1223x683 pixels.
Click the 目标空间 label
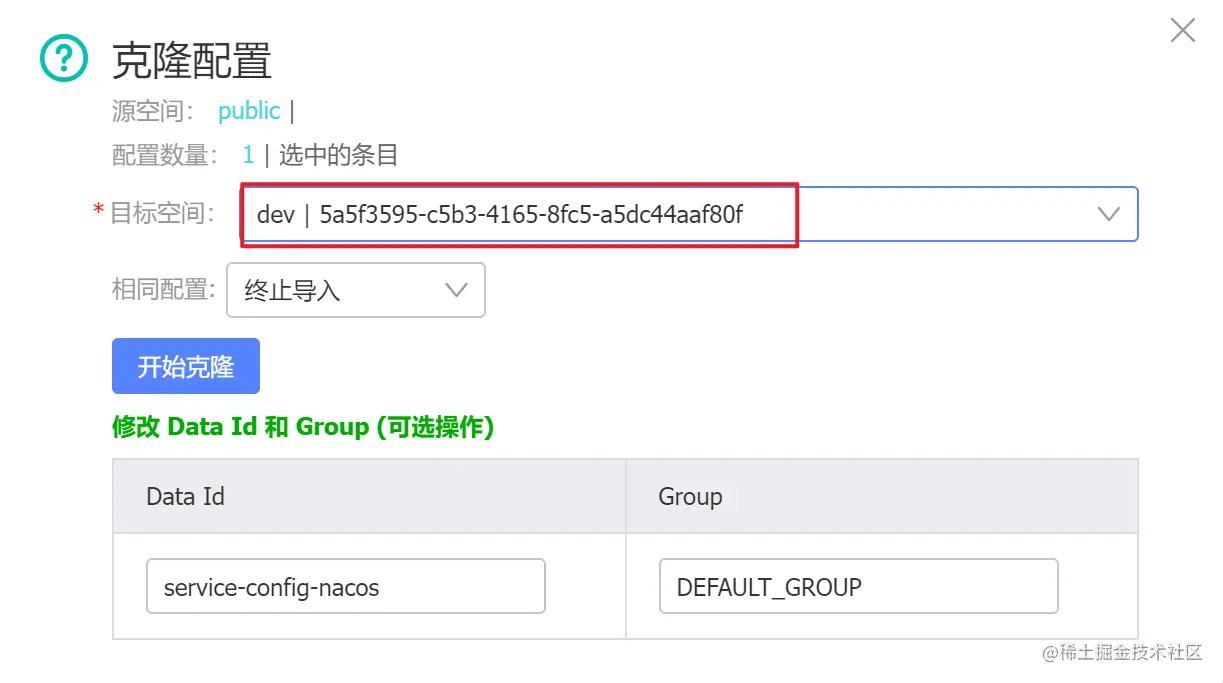click(x=162, y=212)
